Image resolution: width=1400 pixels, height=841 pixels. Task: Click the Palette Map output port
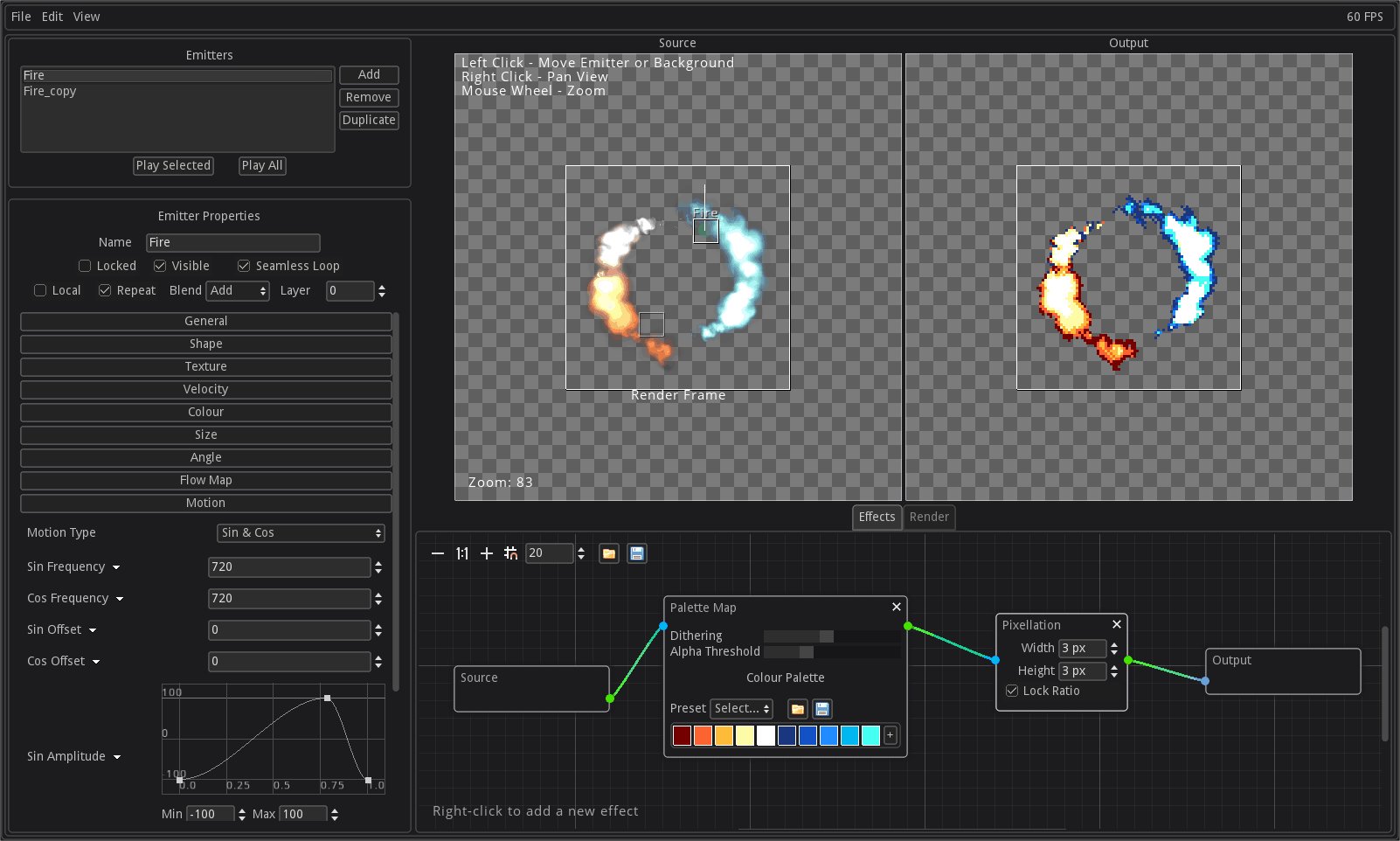tap(908, 626)
